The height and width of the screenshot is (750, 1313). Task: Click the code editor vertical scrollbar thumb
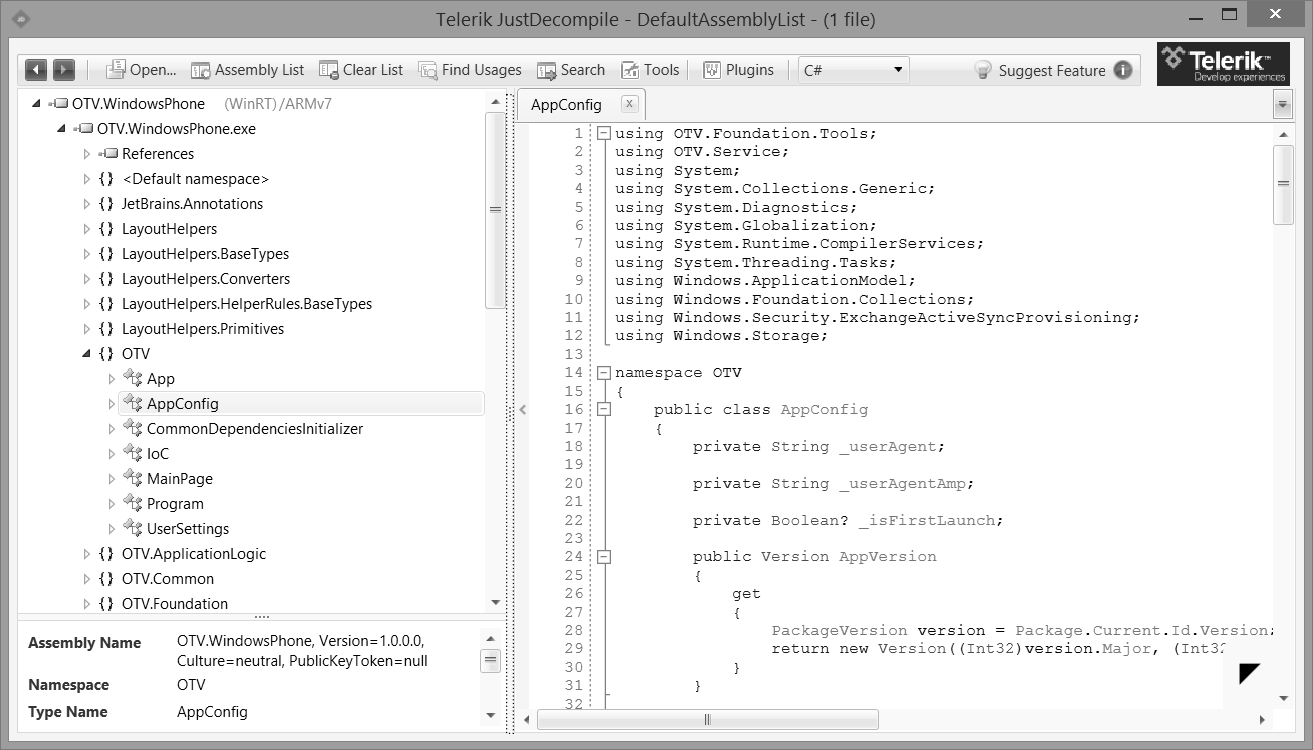click(1283, 184)
